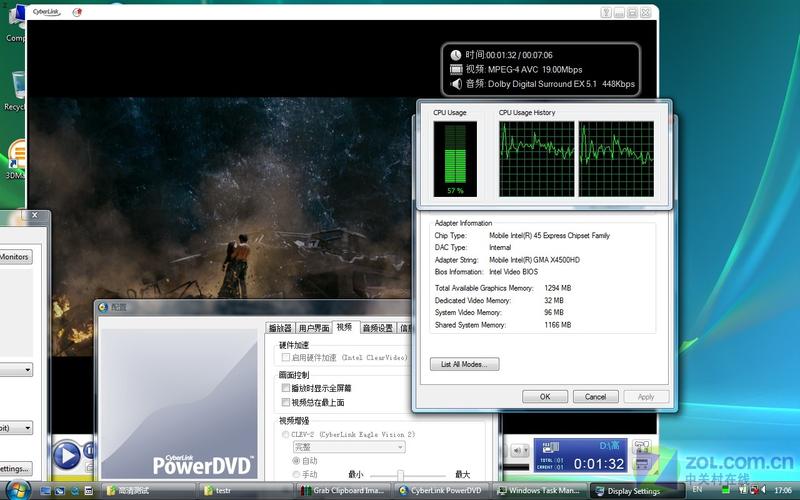Open the Recycle Bin desktop icon
Image resolution: width=800 pixels, height=500 pixels.
(x=15, y=92)
